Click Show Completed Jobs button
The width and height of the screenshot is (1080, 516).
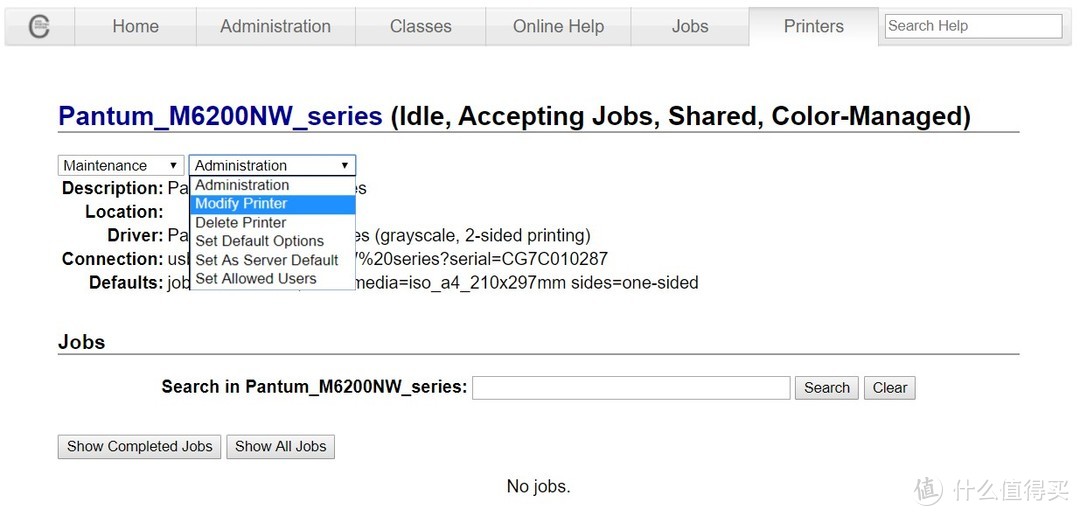pyautogui.click(x=140, y=447)
